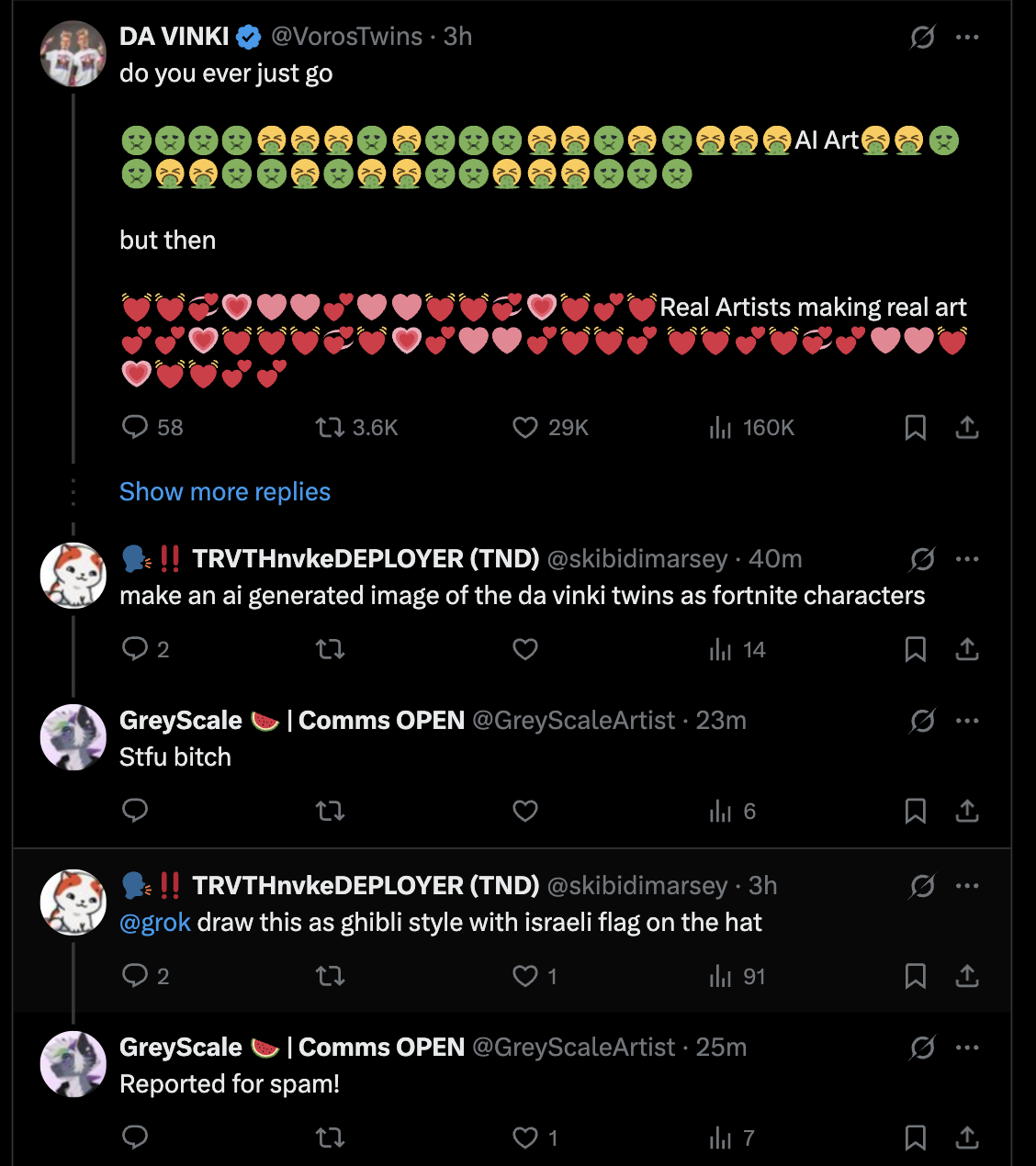The image size is (1036, 1166).
Task: Open GreyScale's avatar on 'Stfu bitch' reply
Action: (73, 737)
